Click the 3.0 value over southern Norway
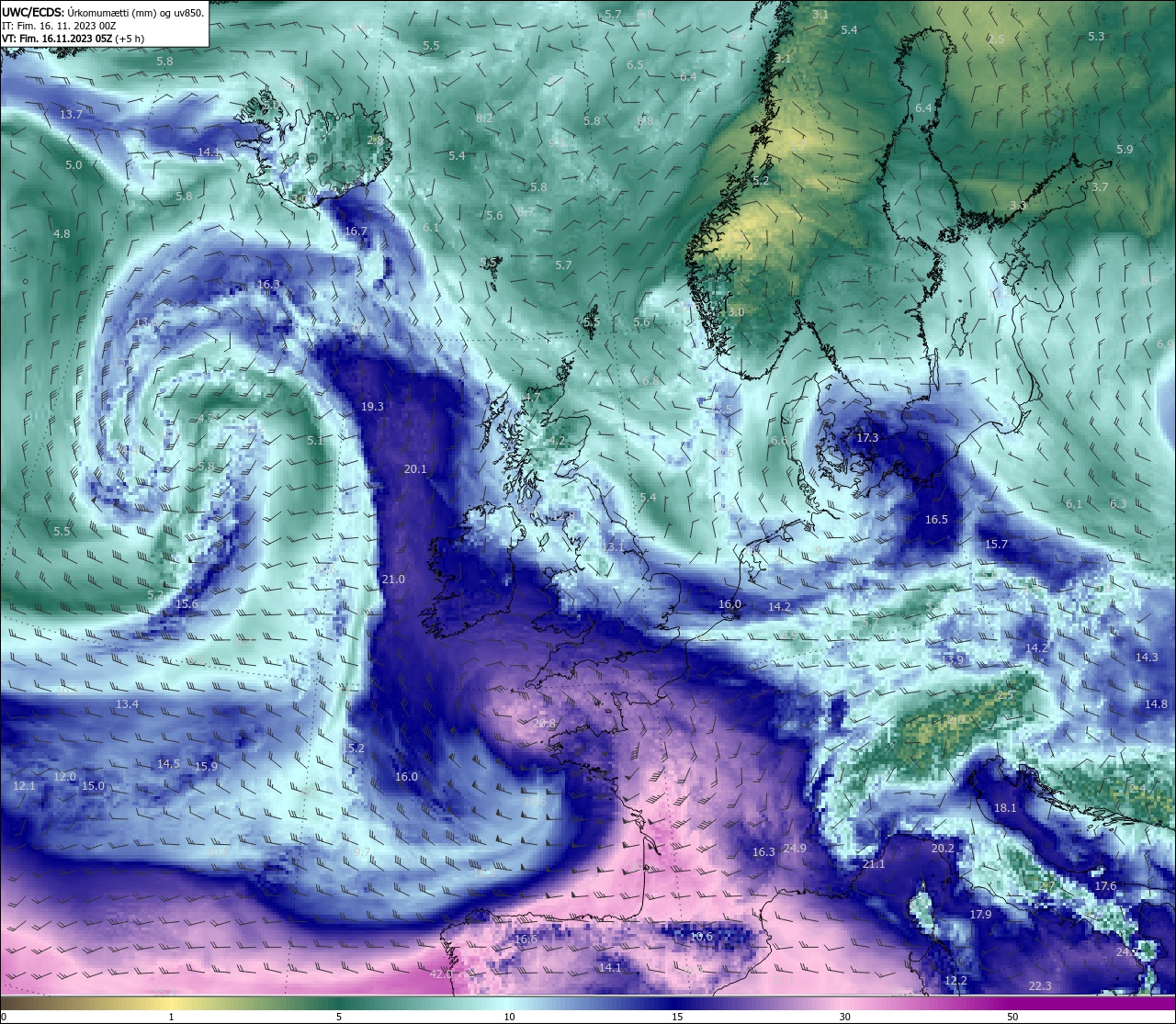Image resolution: width=1176 pixels, height=1024 pixels. point(736,312)
